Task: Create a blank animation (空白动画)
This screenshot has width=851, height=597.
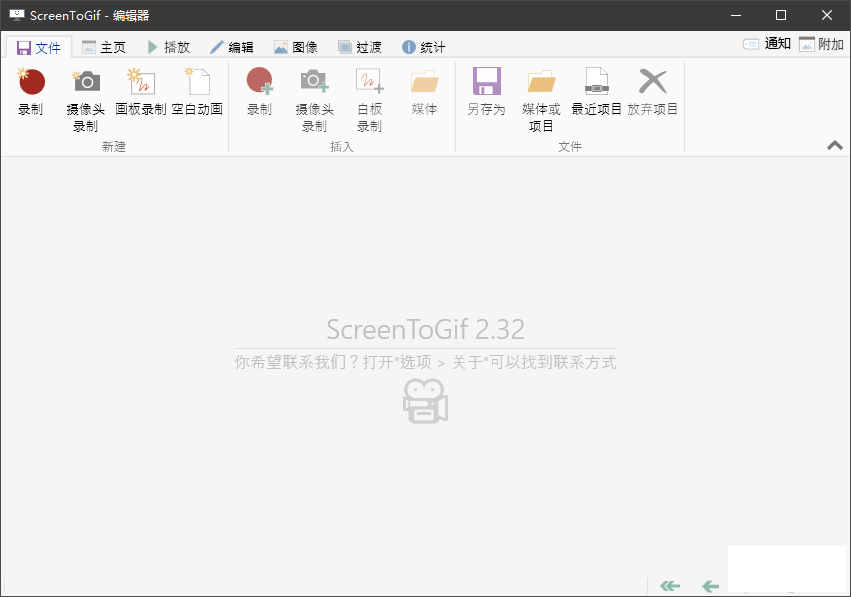Action: [x=197, y=93]
